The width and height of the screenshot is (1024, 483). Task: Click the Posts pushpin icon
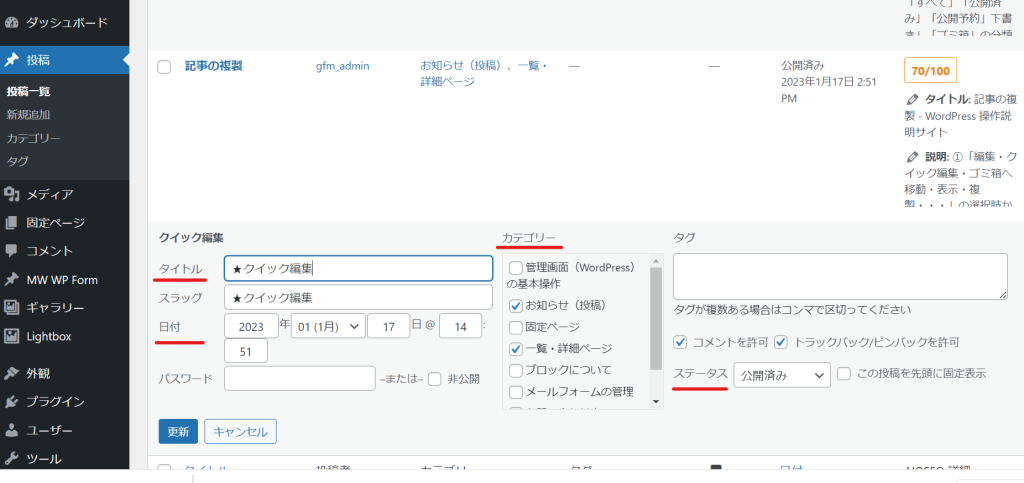(x=12, y=60)
